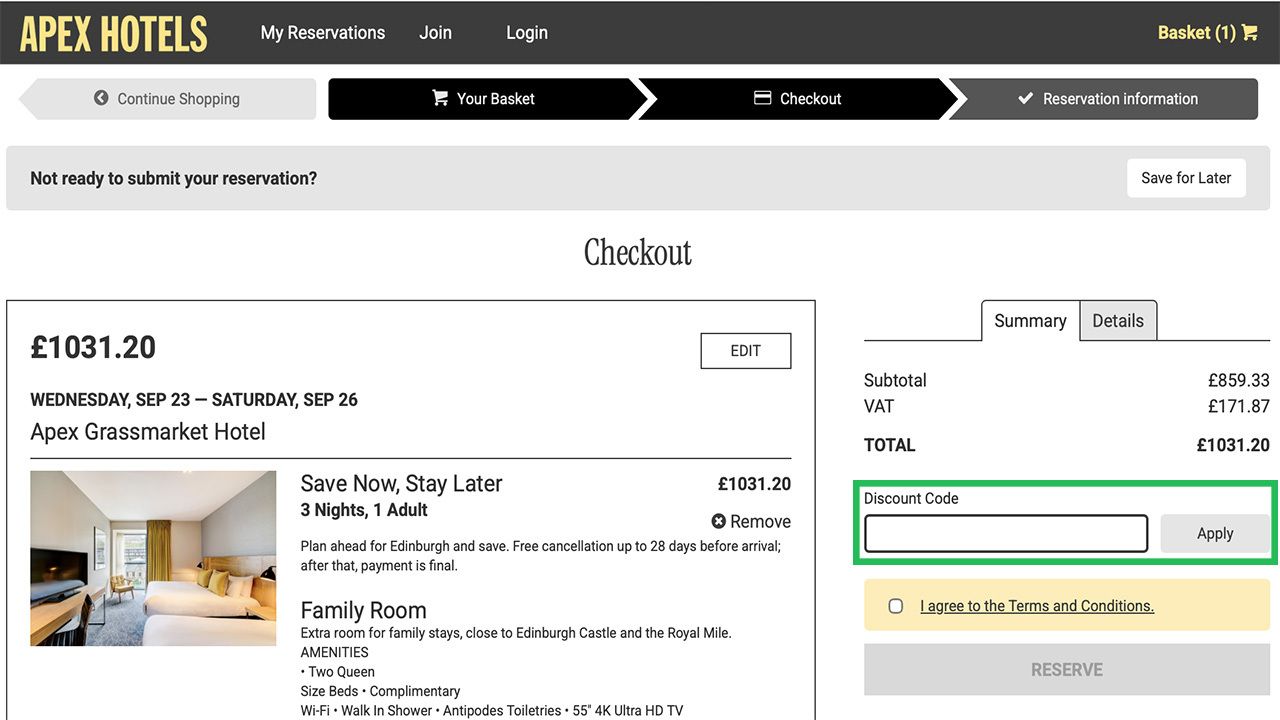Click the Apex Hotels logo
Screen dimensions: 1280x720
[114, 34]
